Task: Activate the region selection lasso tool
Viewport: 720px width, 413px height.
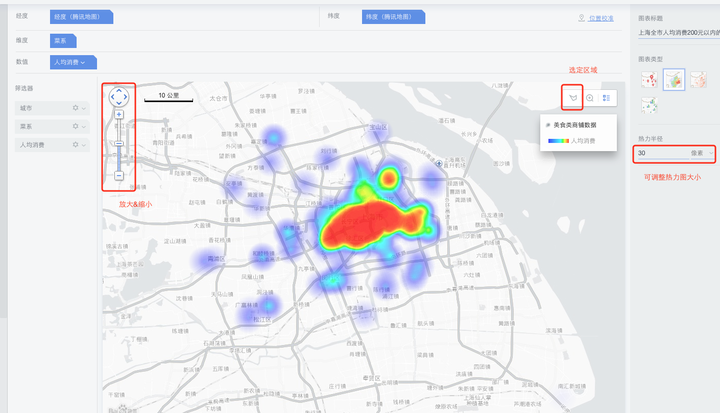Action: click(573, 98)
